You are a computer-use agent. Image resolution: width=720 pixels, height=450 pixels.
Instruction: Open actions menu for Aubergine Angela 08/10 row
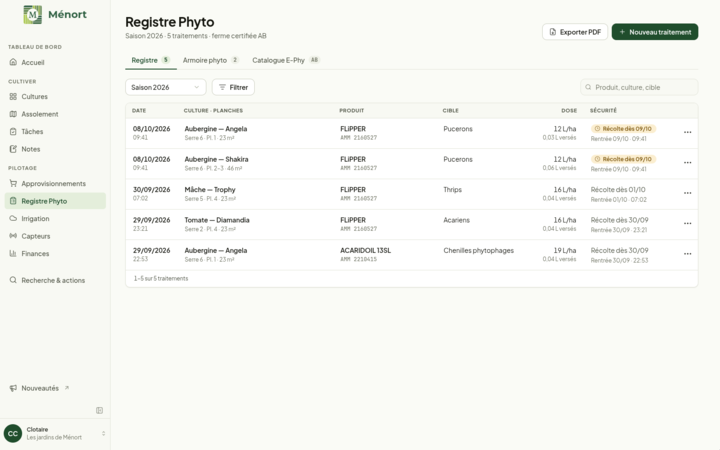point(687,132)
